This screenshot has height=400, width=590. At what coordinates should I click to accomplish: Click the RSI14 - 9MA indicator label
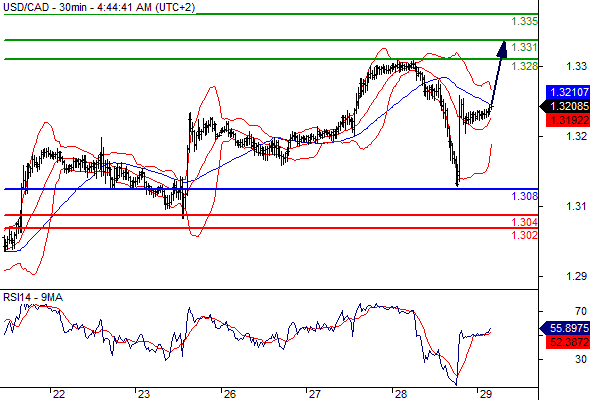33,297
